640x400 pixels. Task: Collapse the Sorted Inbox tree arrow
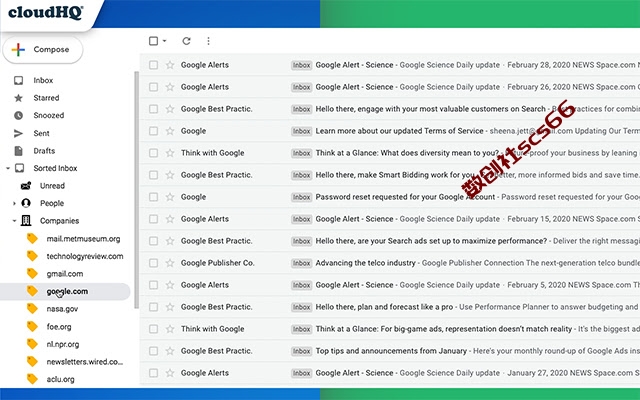[8, 168]
